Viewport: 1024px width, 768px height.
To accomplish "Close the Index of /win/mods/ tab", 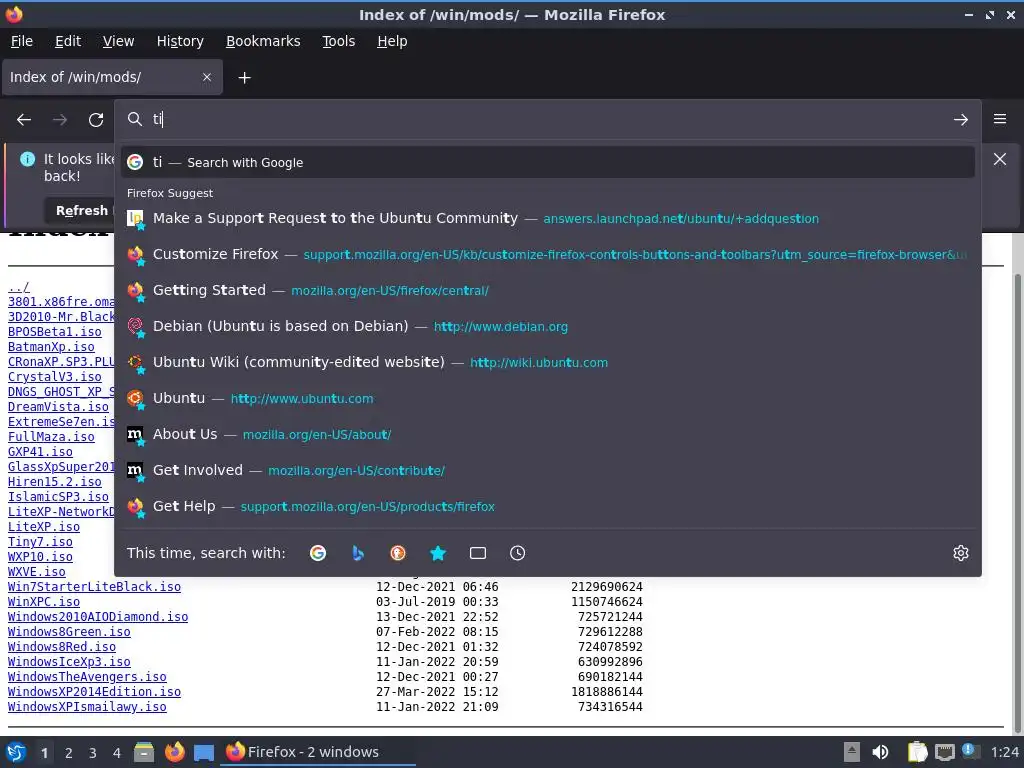I will pos(207,77).
